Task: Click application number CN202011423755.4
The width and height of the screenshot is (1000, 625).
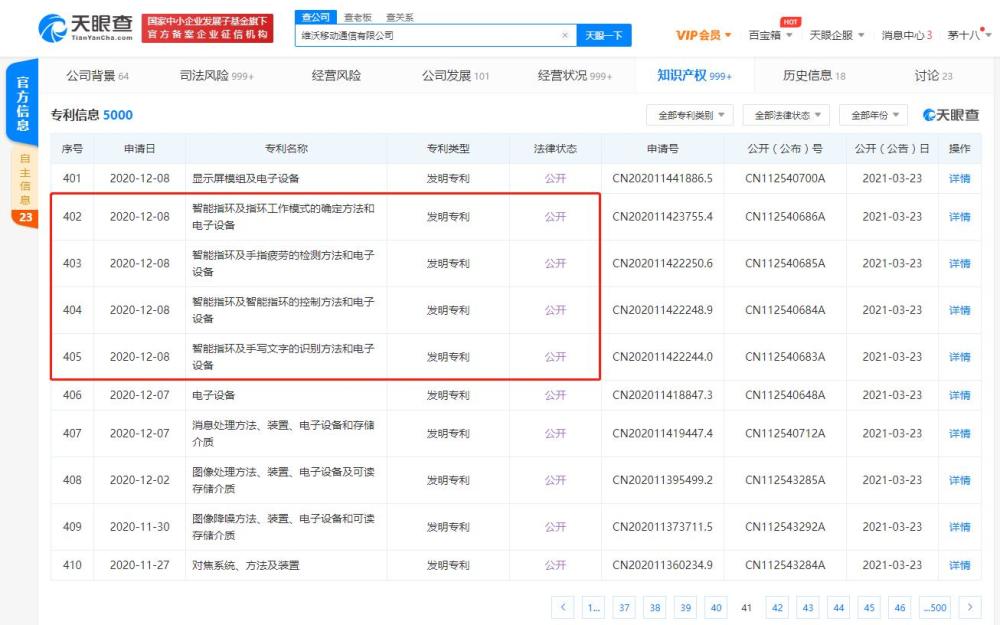Action: (x=662, y=217)
